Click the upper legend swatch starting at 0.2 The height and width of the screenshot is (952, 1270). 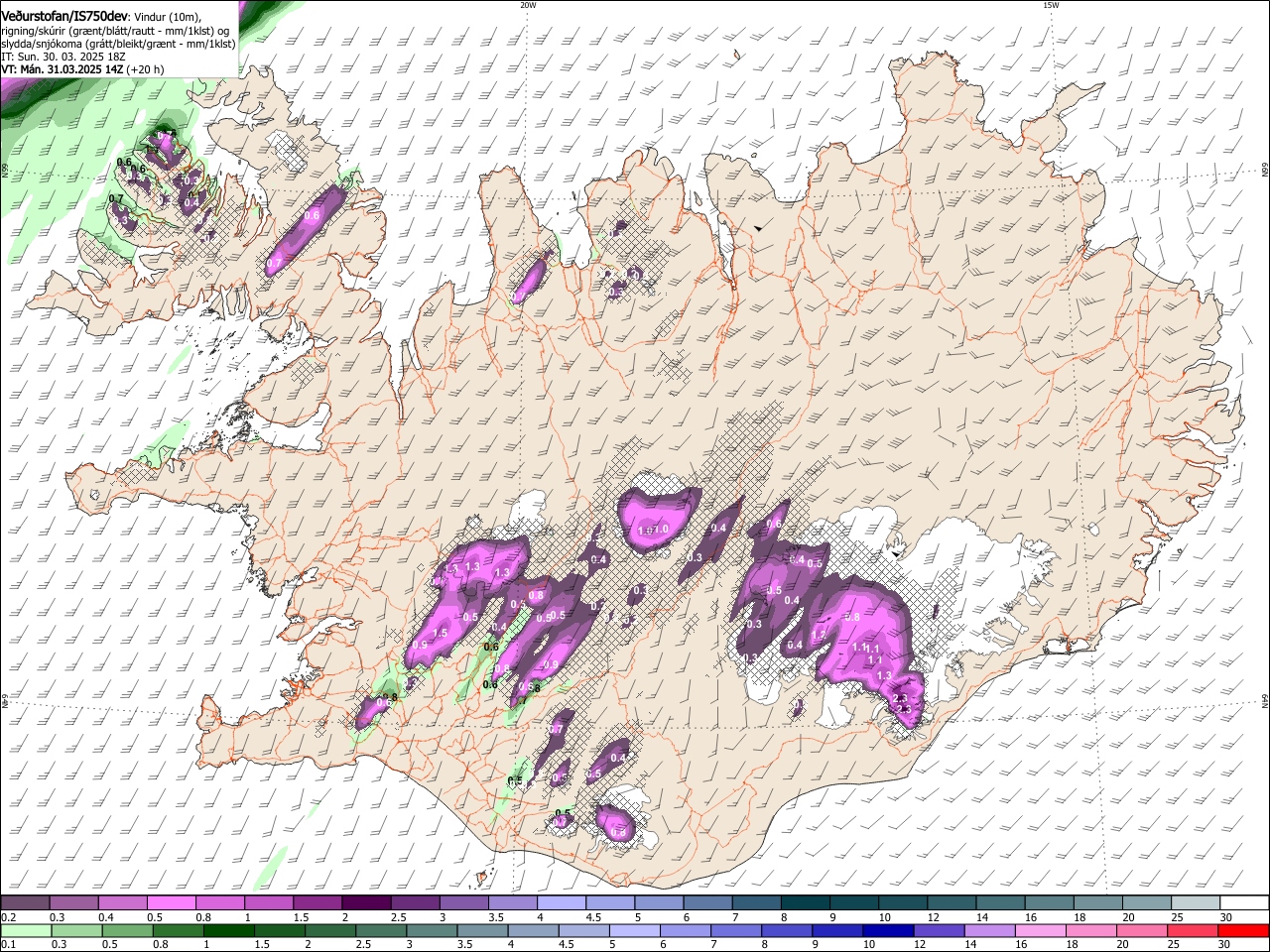click(25, 903)
